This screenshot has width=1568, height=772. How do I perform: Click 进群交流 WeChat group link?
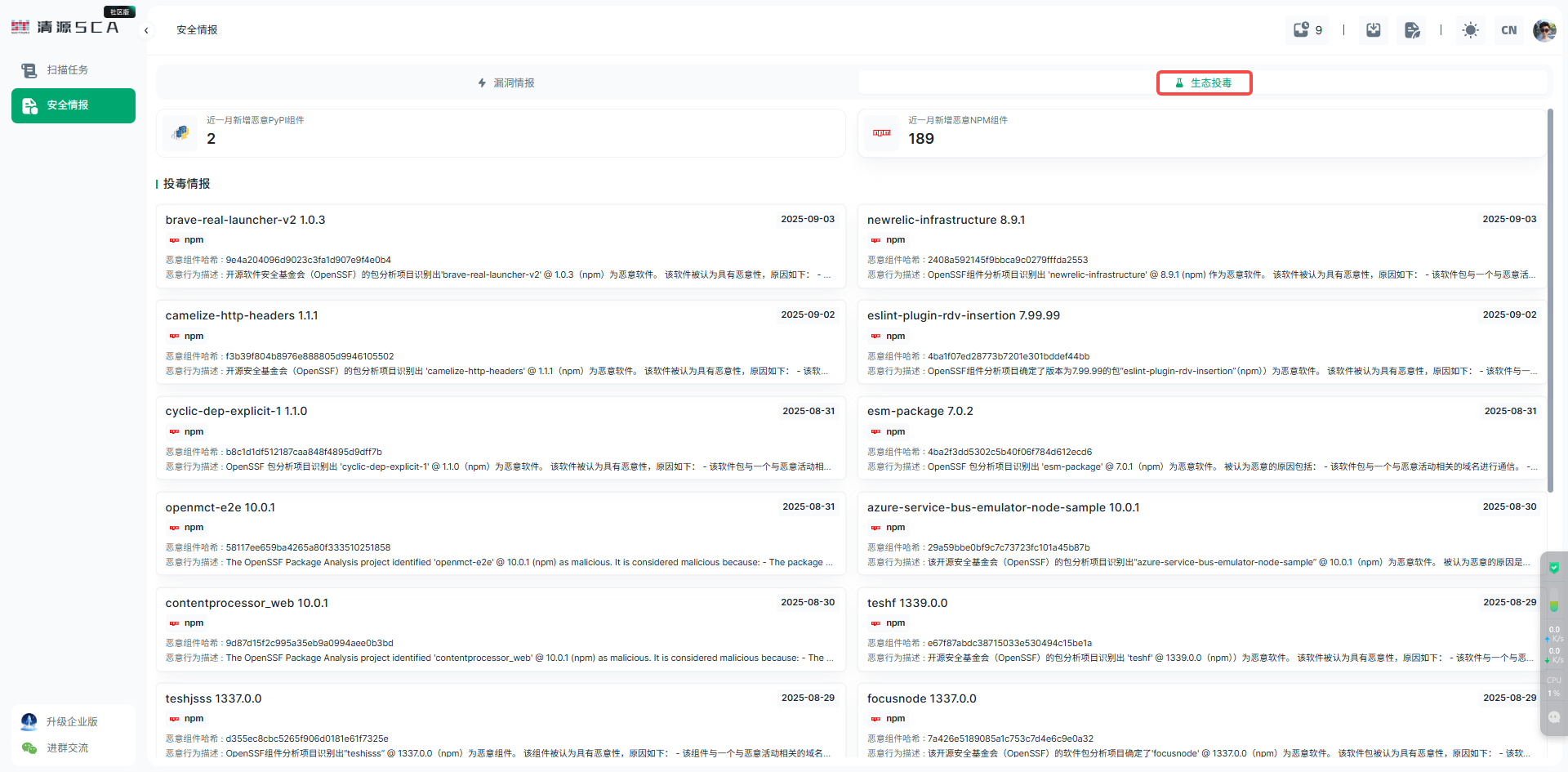[67, 748]
